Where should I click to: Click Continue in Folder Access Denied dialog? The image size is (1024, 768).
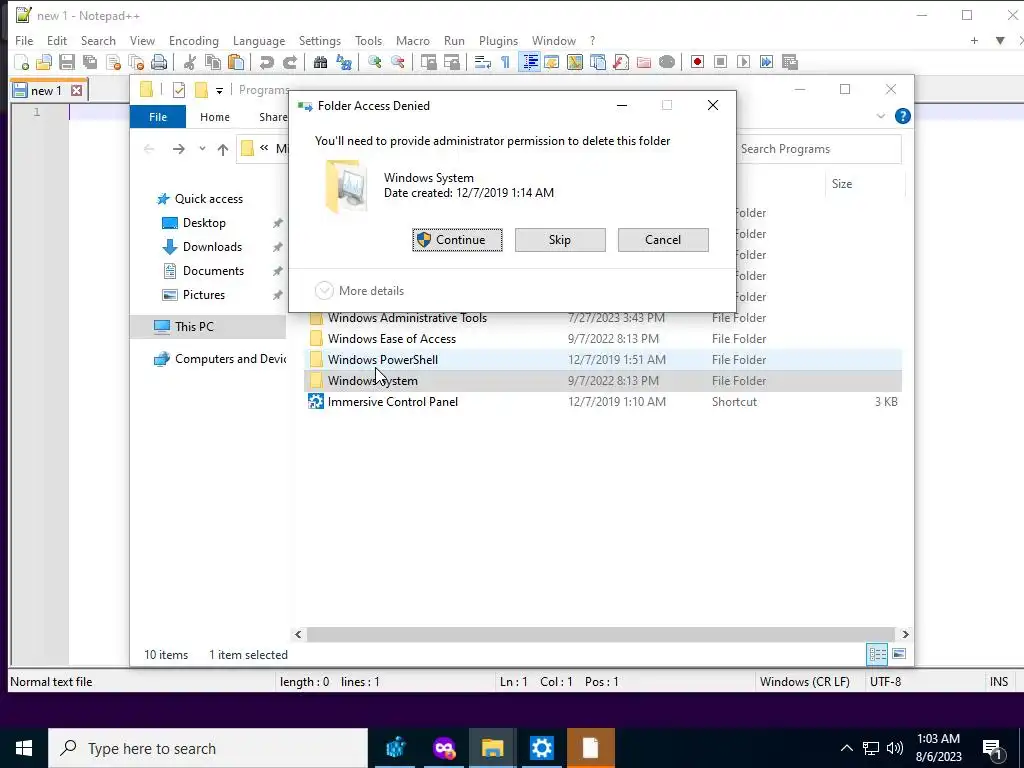pyautogui.click(x=457, y=240)
